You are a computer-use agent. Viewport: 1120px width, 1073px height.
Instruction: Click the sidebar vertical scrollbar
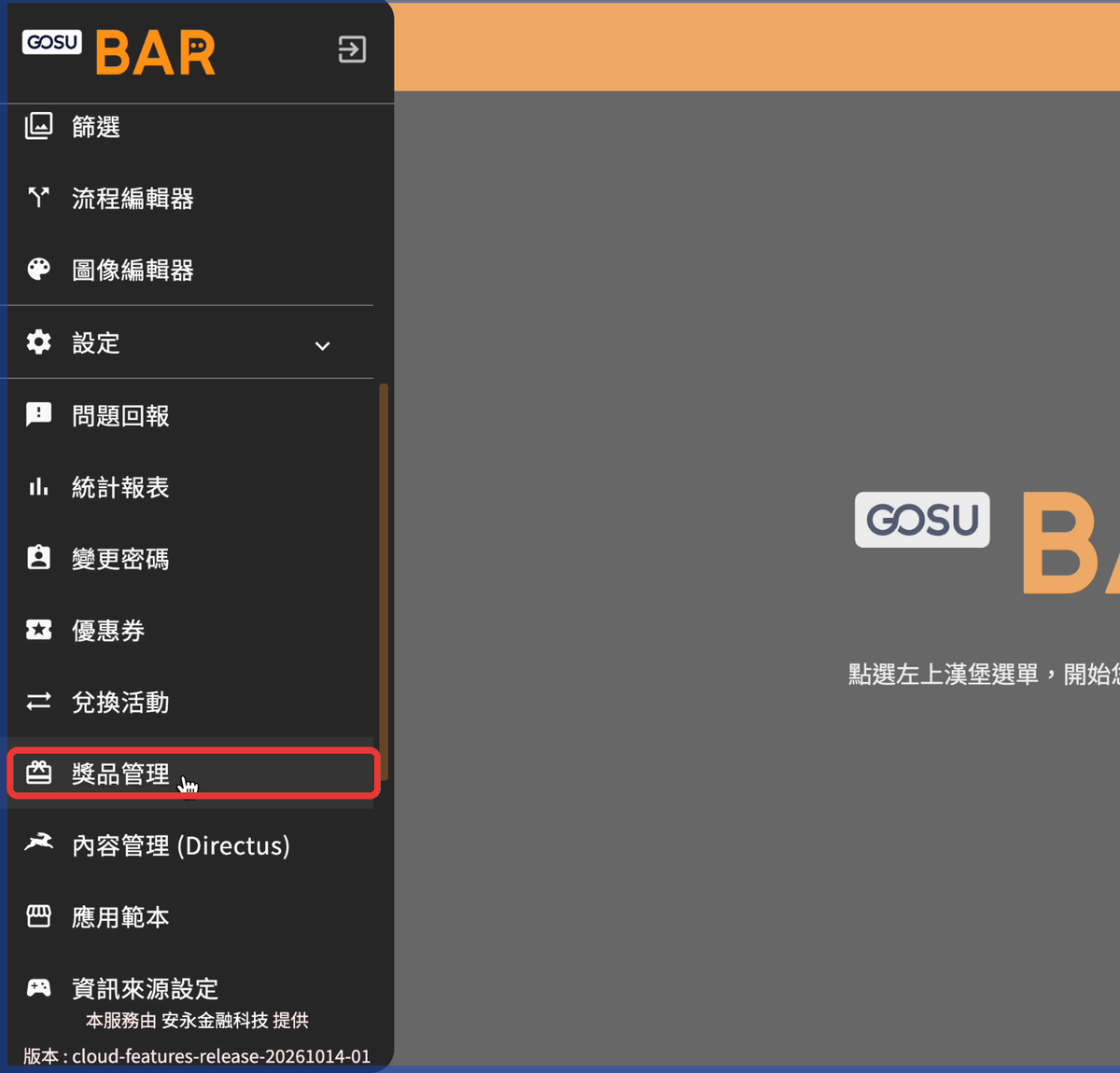pyautogui.click(x=384, y=582)
